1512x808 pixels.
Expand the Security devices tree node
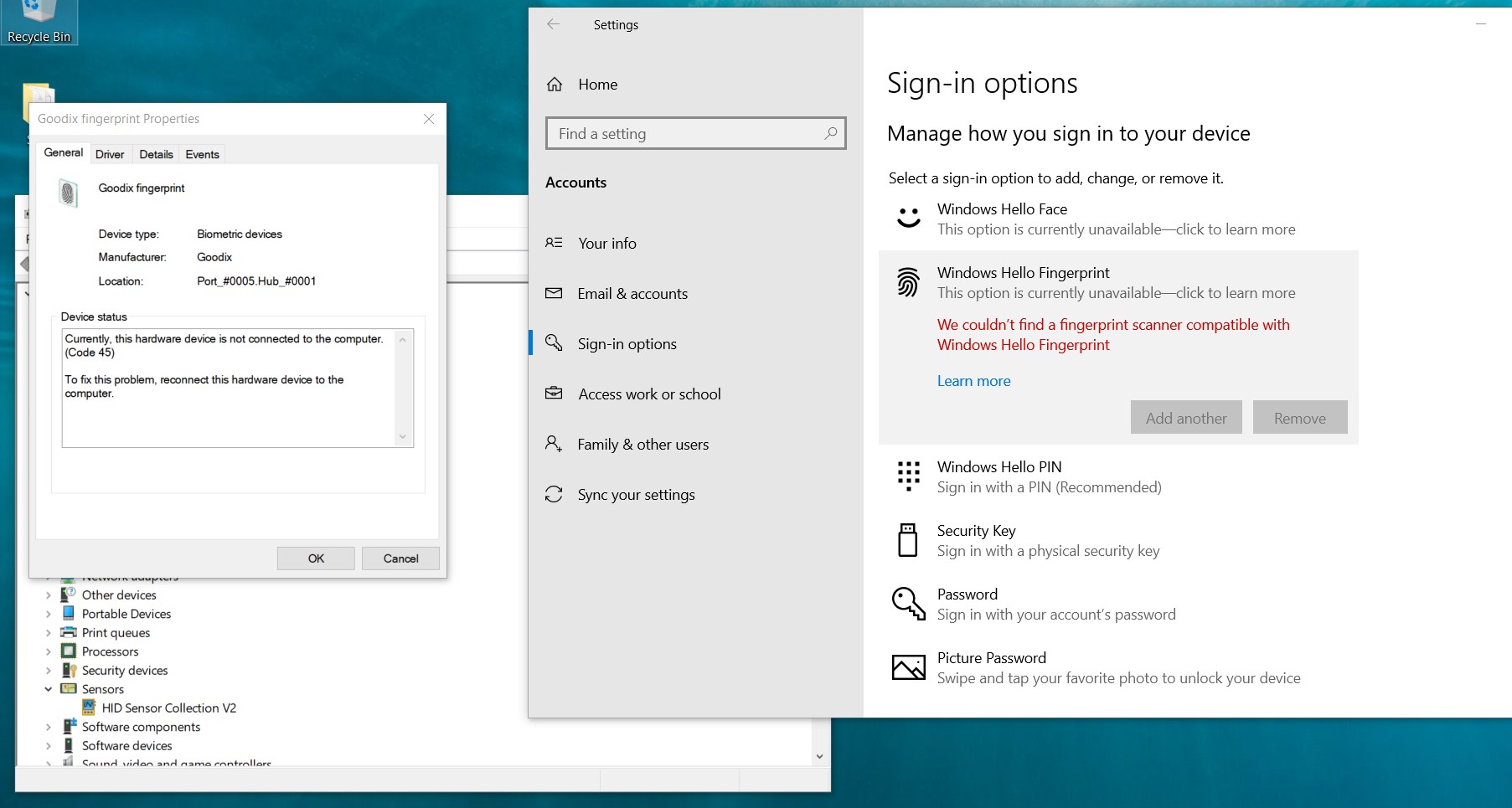tap(49, 671)
